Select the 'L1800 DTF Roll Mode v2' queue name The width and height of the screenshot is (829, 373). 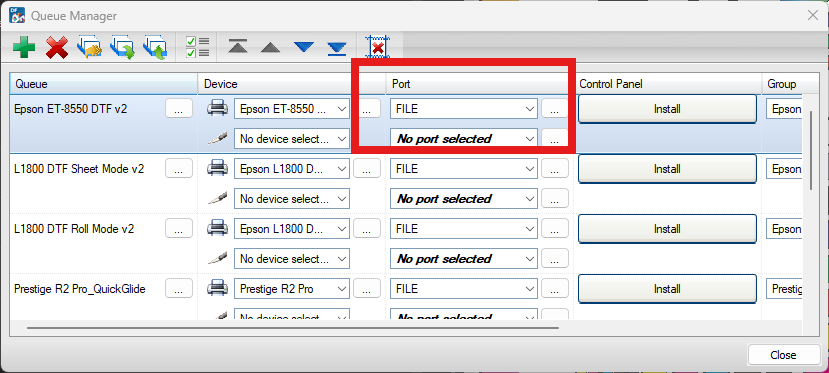tap(74, 229)
